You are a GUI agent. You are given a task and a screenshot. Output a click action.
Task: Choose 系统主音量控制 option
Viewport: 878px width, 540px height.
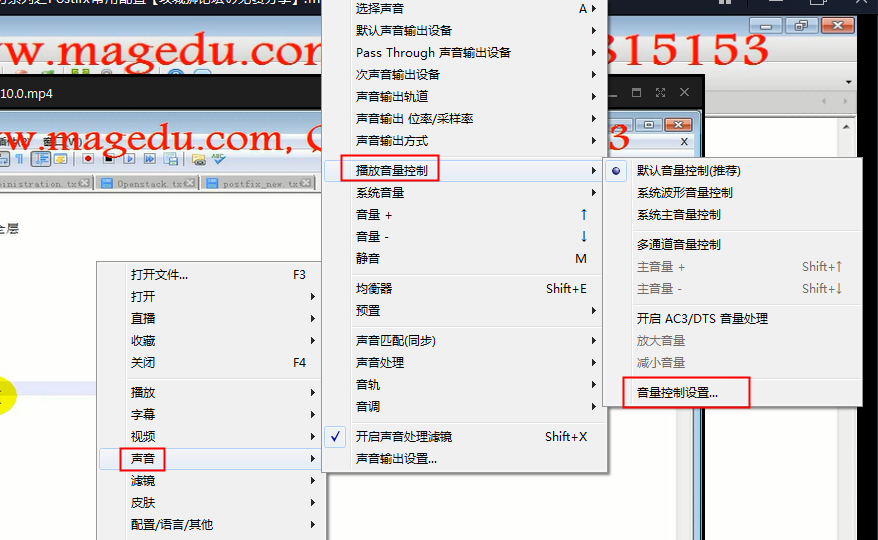coord(678,215)
